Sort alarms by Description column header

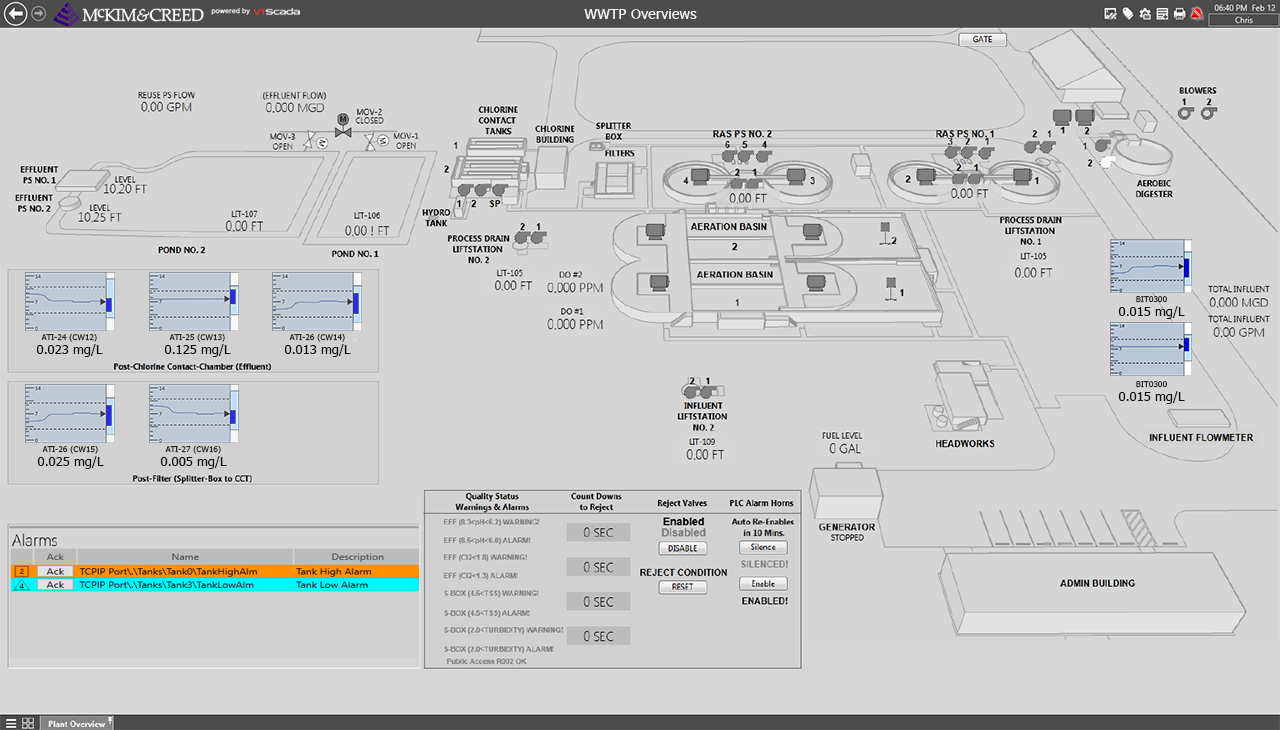357,557
